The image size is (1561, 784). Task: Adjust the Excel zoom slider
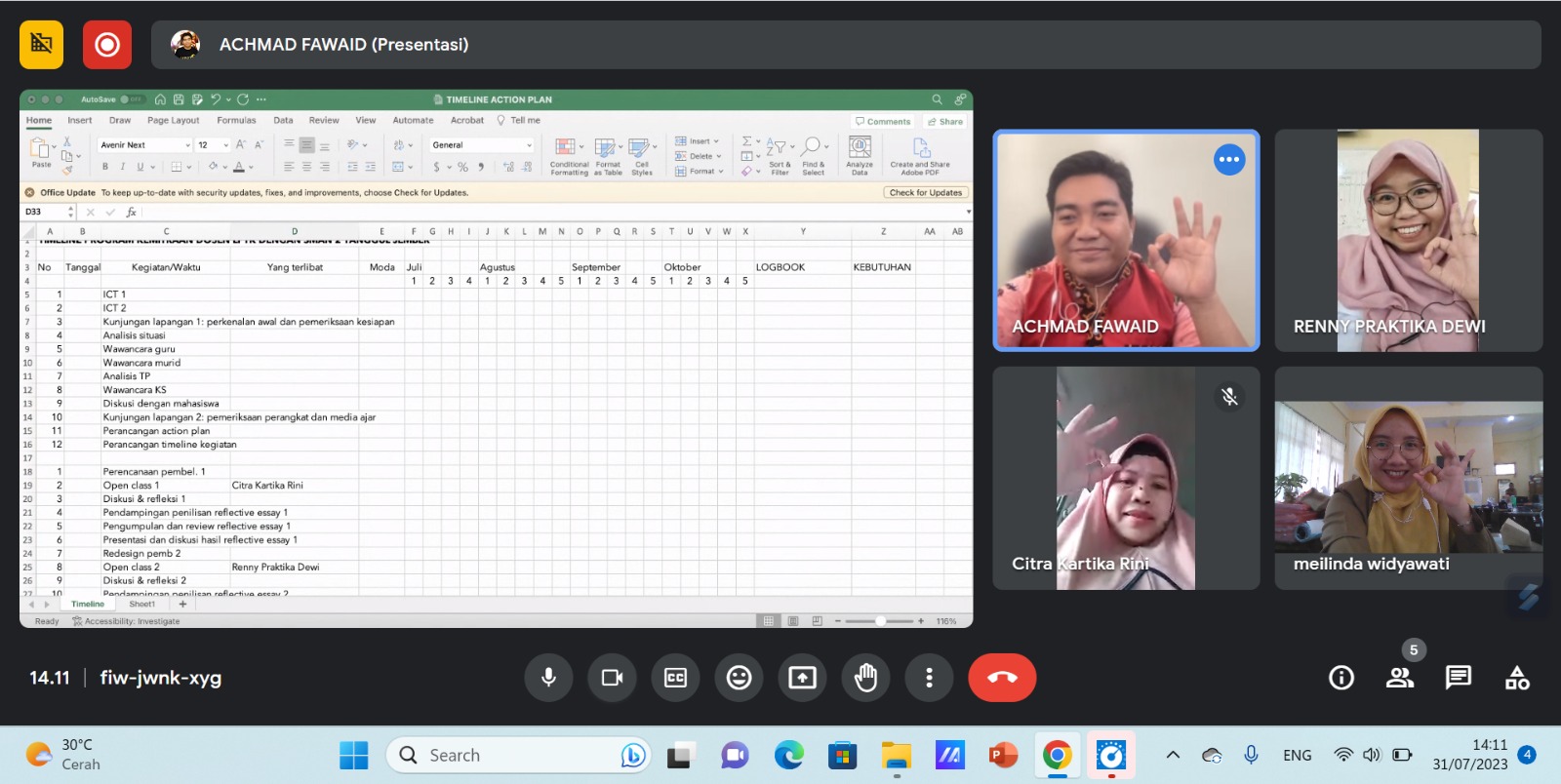[x=880, y=621]
